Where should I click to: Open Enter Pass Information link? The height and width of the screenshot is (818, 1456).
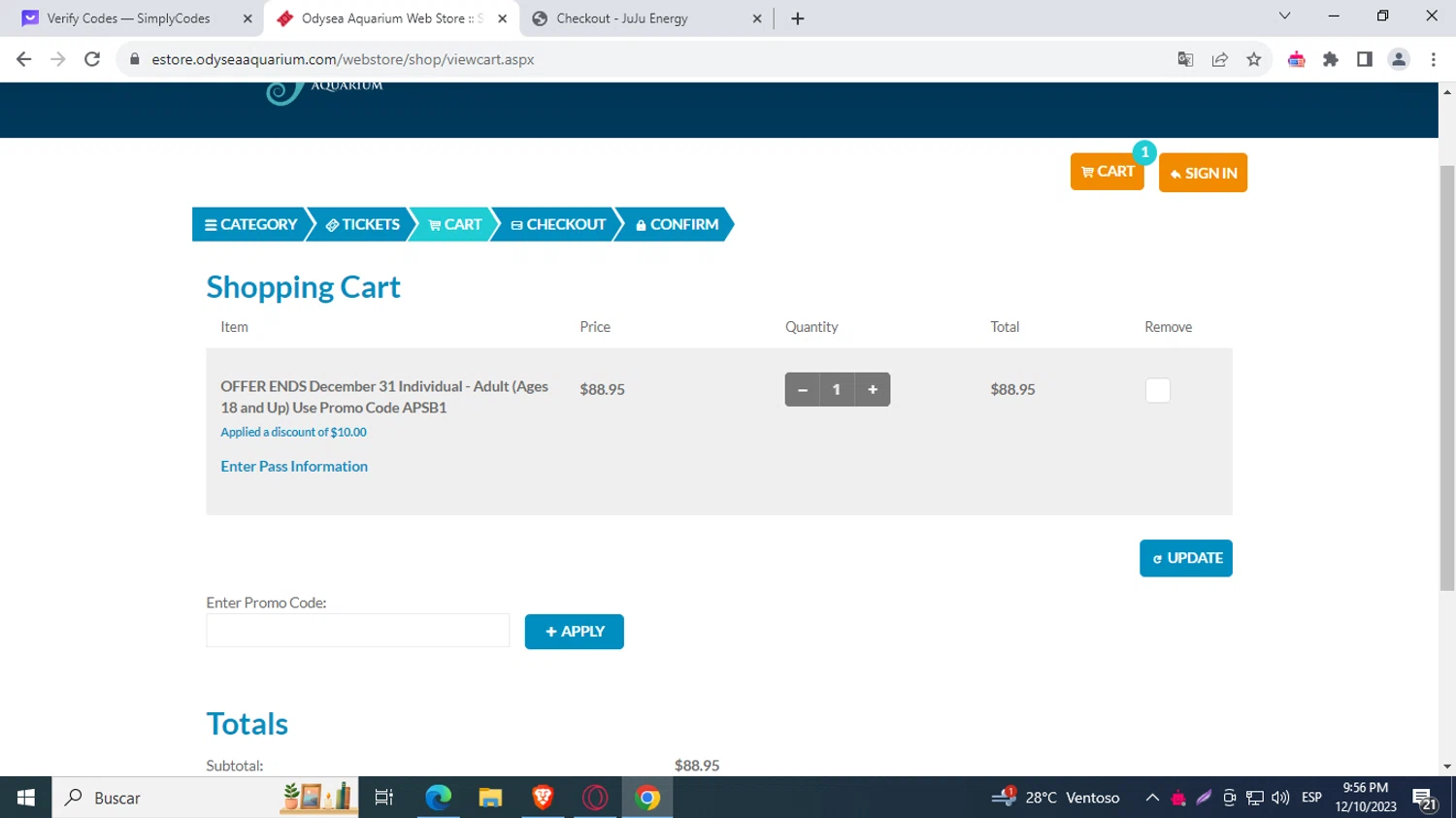[x=294, y=466]
